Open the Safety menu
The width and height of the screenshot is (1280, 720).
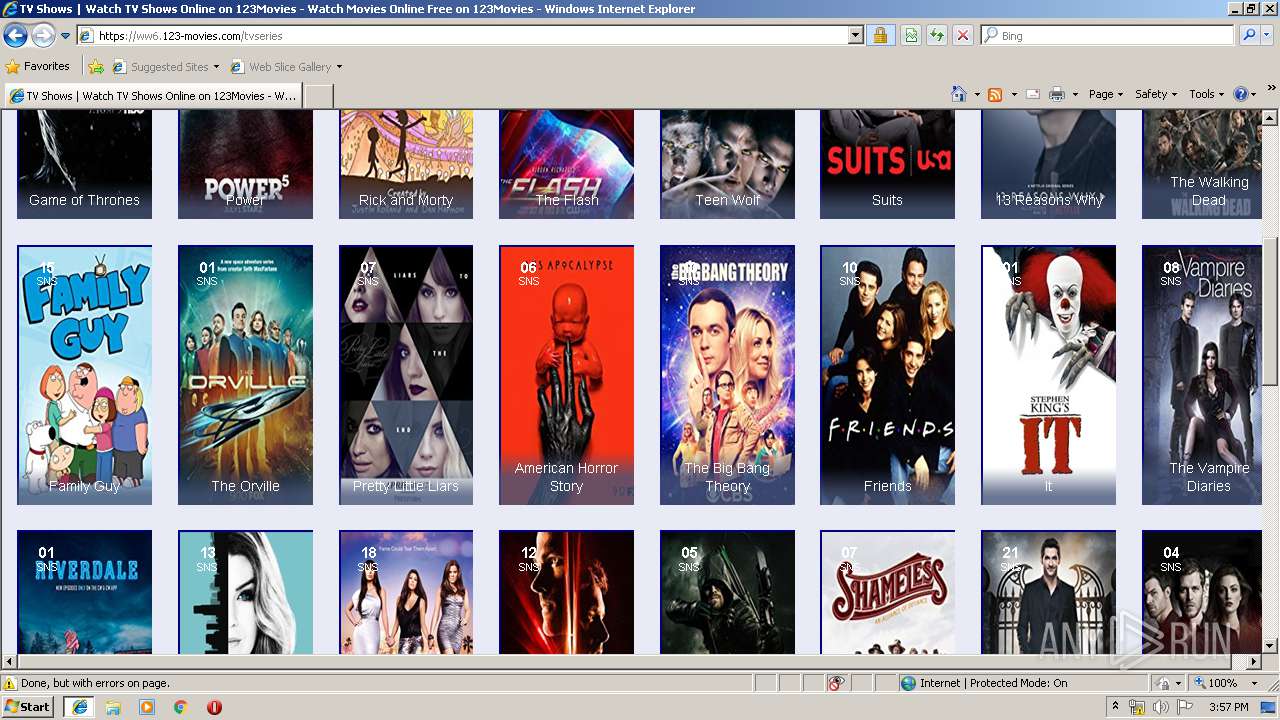click(1156, 94)
